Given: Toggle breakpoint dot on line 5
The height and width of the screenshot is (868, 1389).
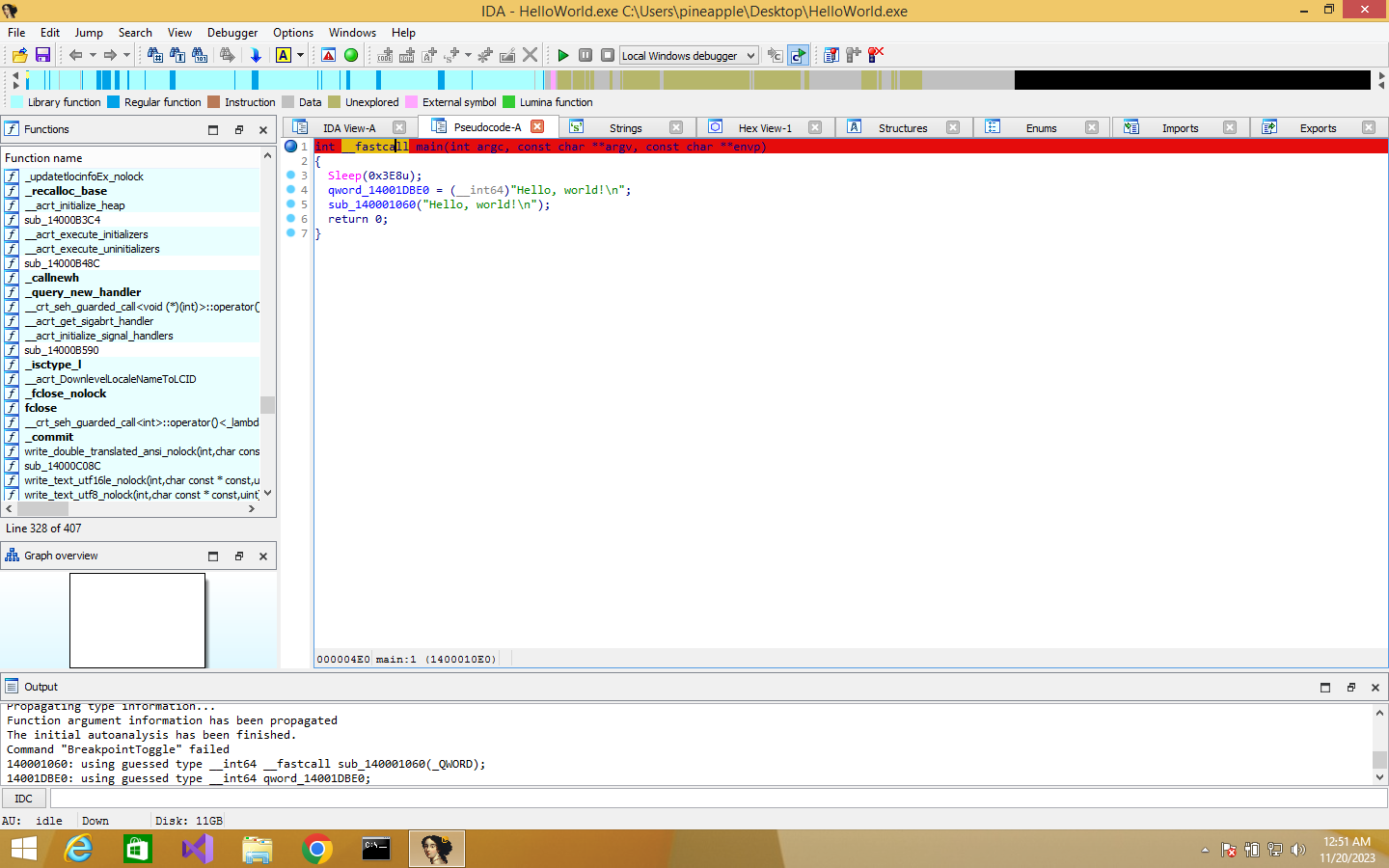Looking at the screenshot, I should tap(290, 204).
